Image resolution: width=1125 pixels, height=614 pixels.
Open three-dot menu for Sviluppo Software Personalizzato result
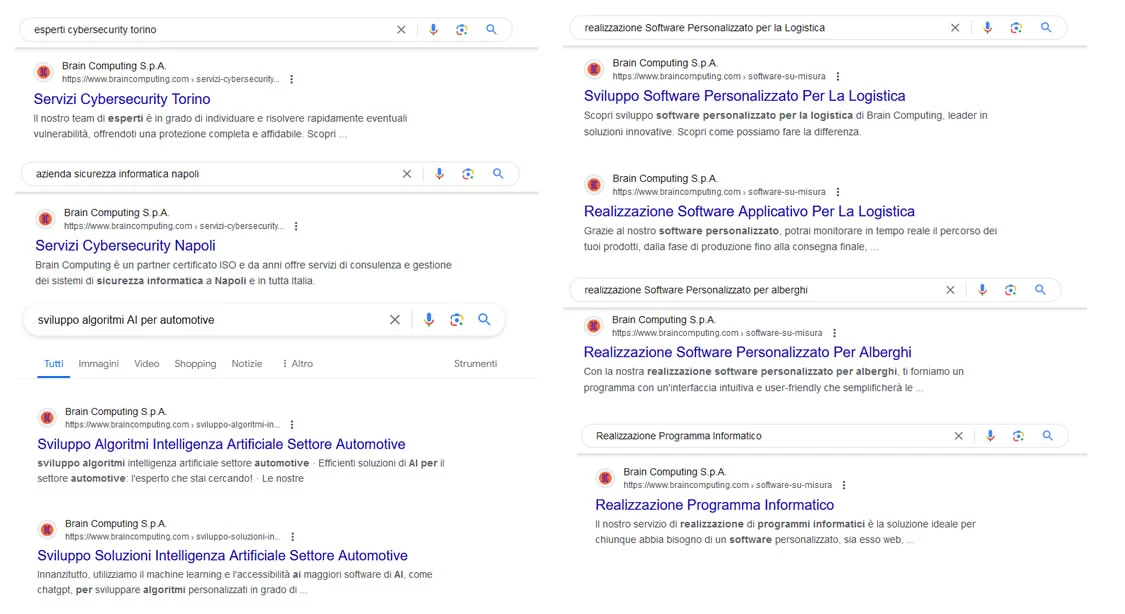837,77
